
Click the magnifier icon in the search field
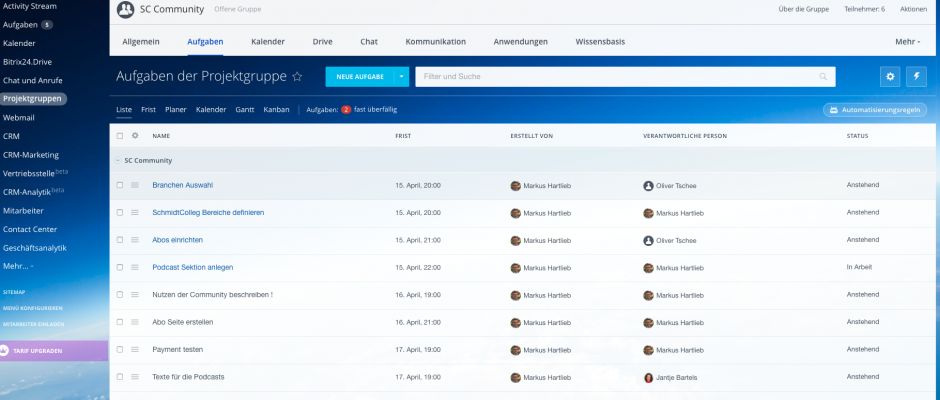[x=823, y=77]
